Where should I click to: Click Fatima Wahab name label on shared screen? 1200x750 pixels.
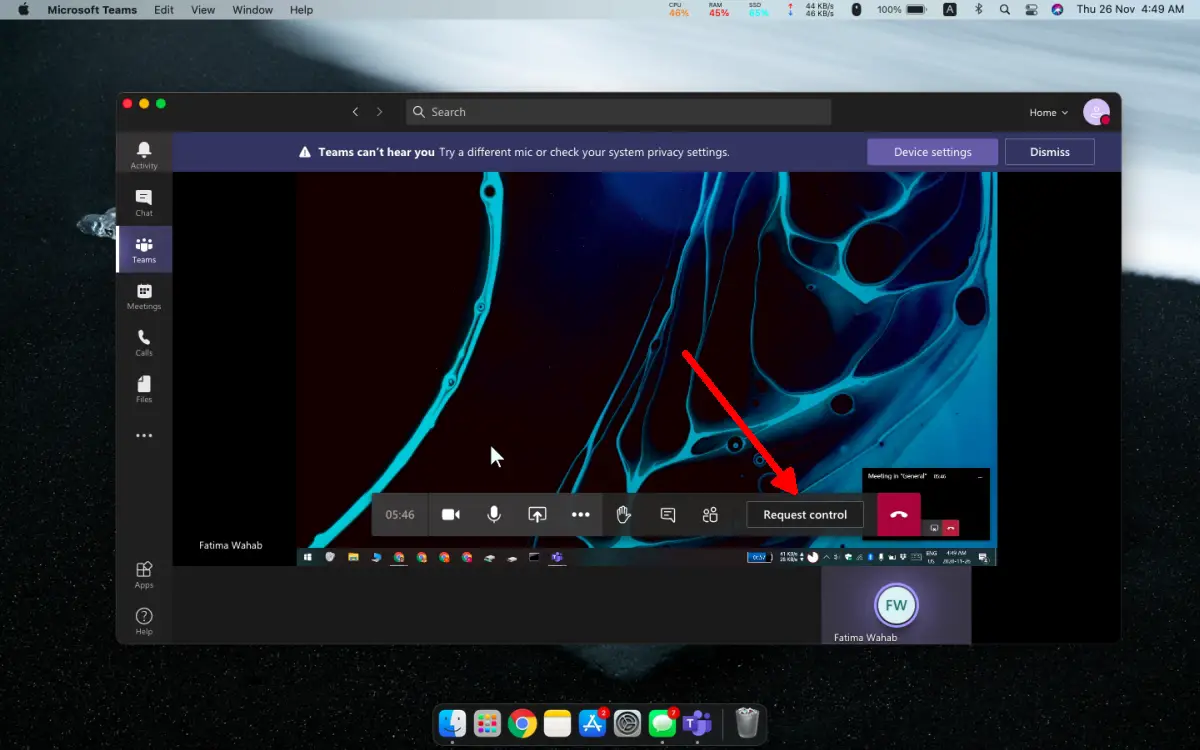[231, 546]
